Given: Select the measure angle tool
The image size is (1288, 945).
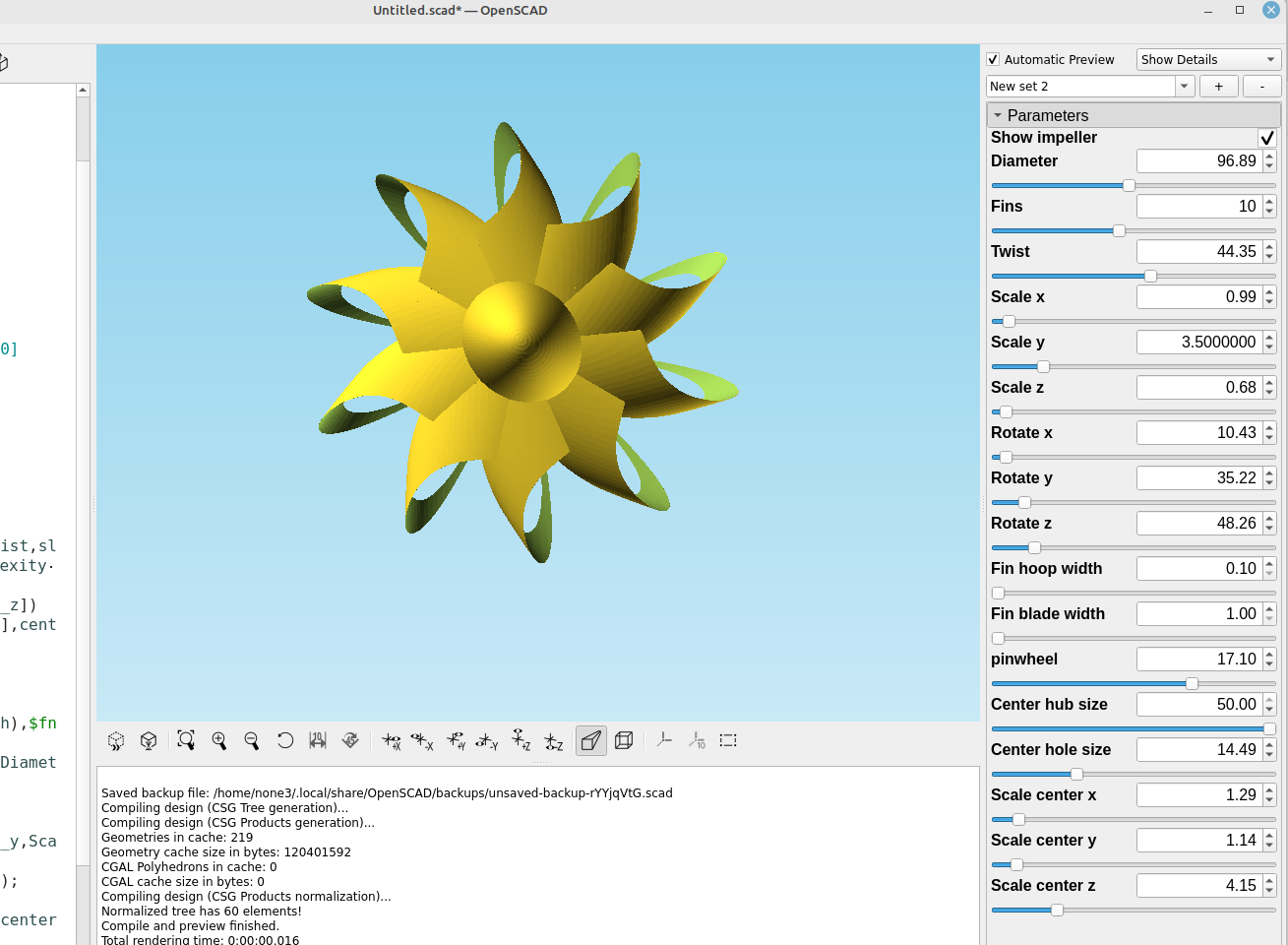Looking at the screenshot, I should [350, 740].
